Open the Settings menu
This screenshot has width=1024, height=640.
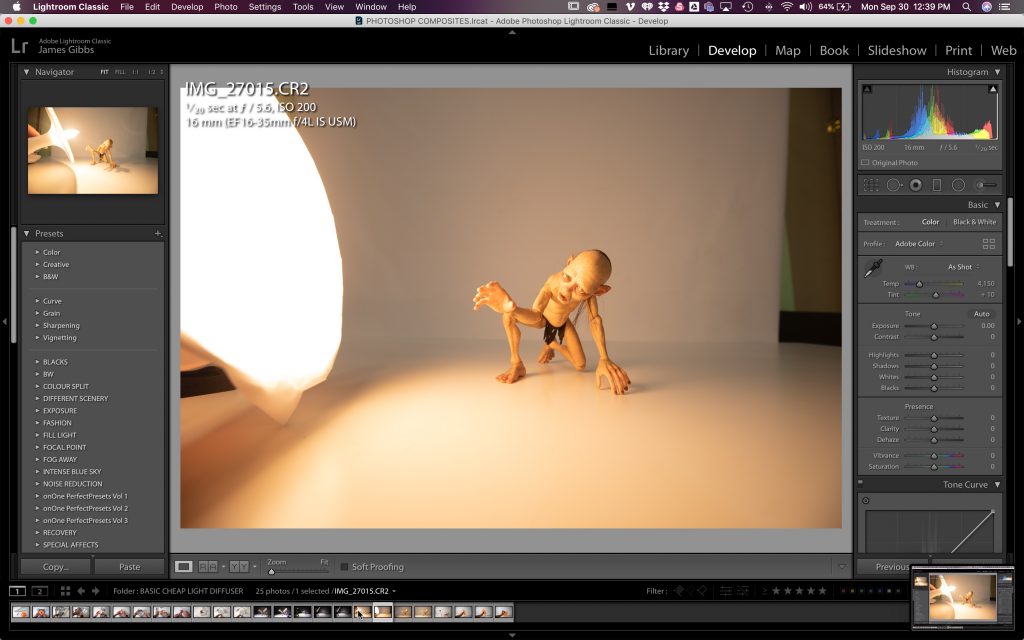coord(264,7)
